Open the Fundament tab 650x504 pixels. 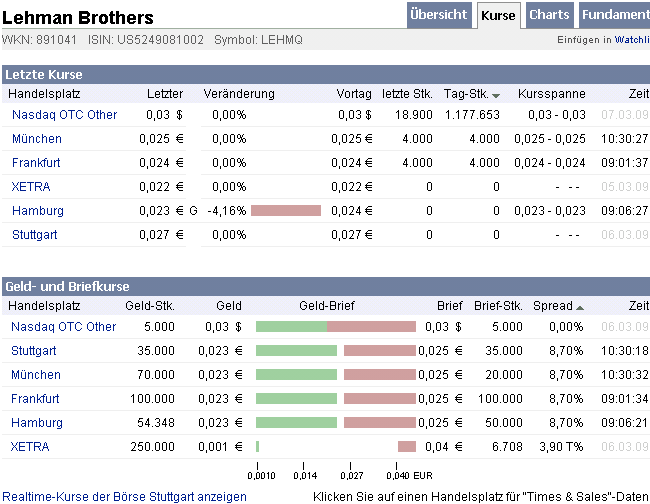614,15
